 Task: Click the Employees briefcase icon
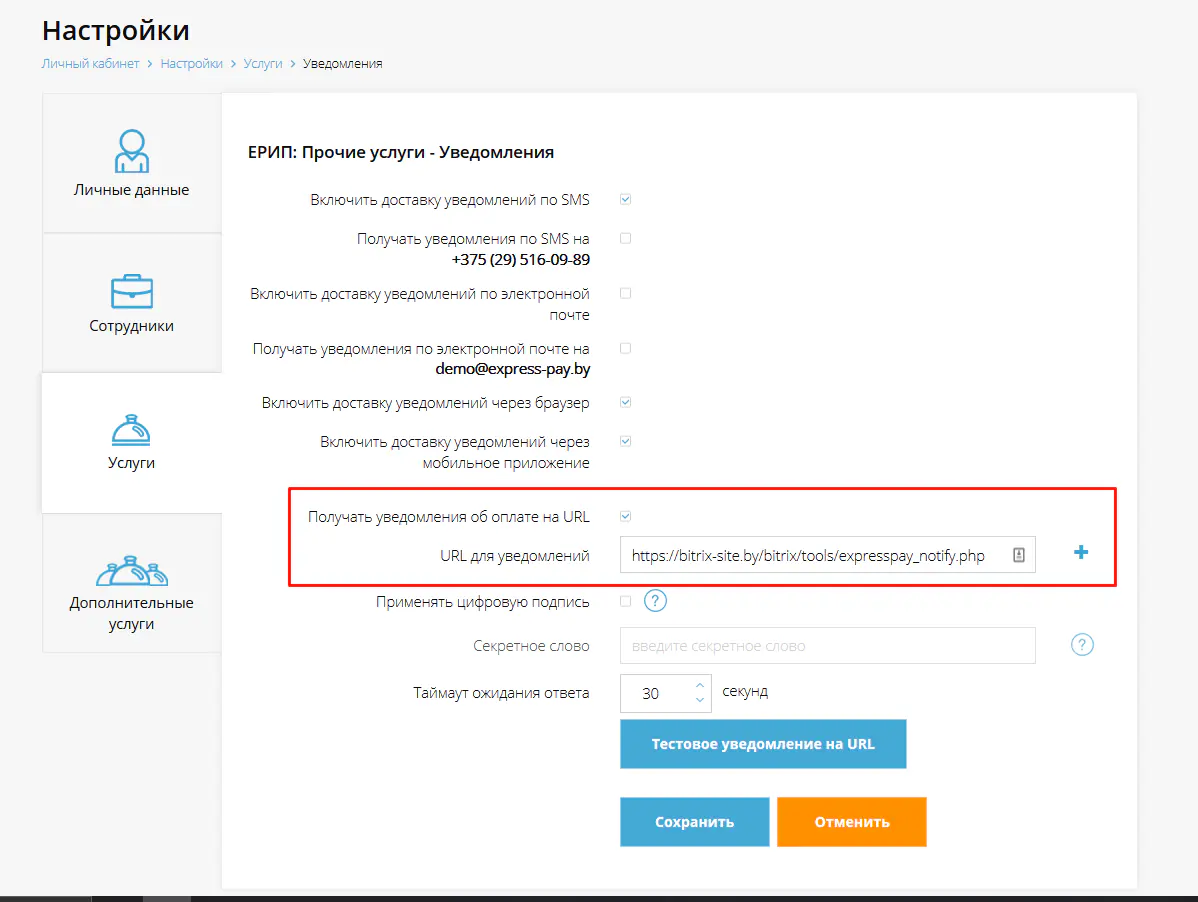[131, 290]
